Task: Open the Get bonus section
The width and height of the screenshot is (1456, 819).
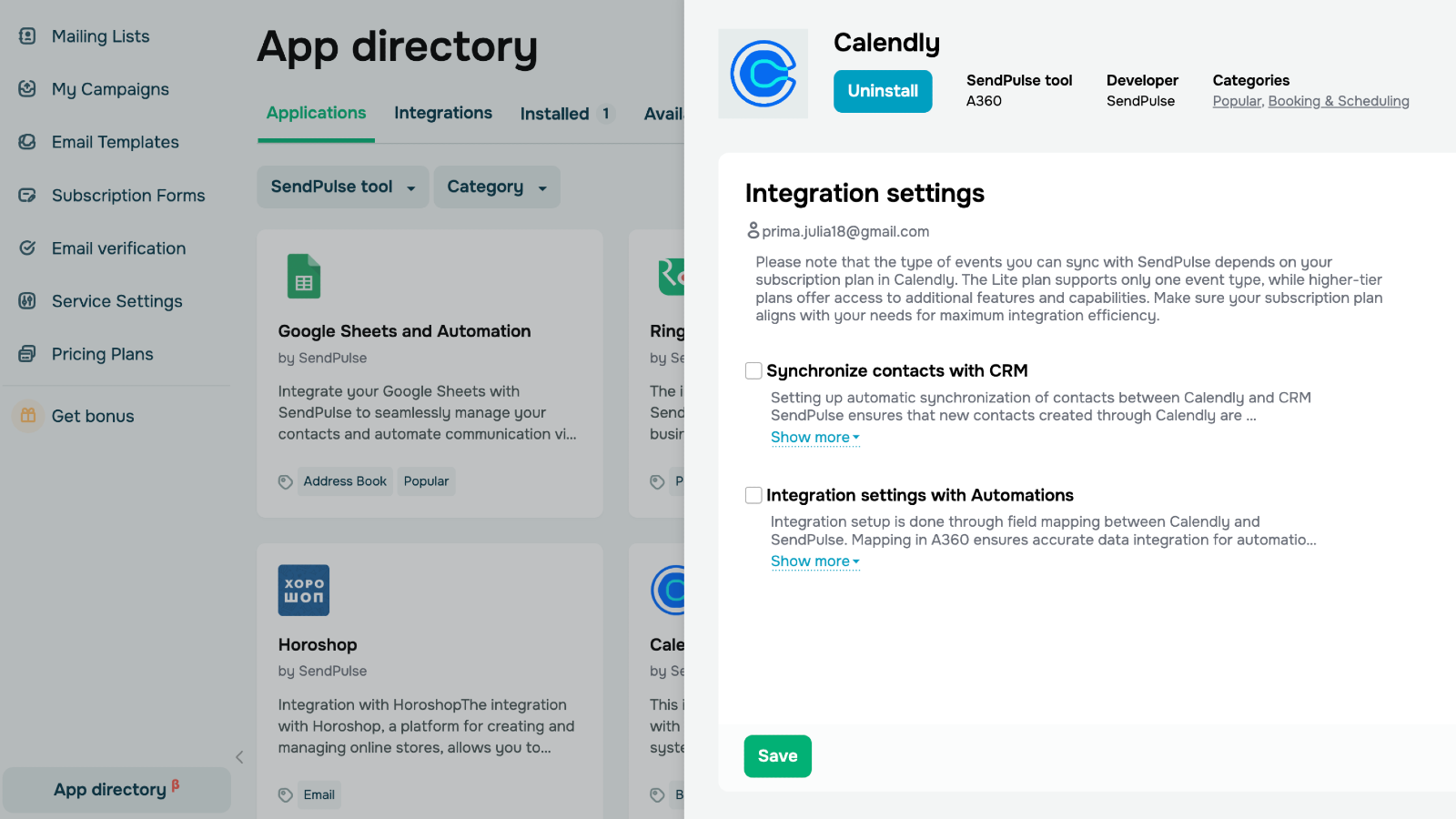Action: 94,416
